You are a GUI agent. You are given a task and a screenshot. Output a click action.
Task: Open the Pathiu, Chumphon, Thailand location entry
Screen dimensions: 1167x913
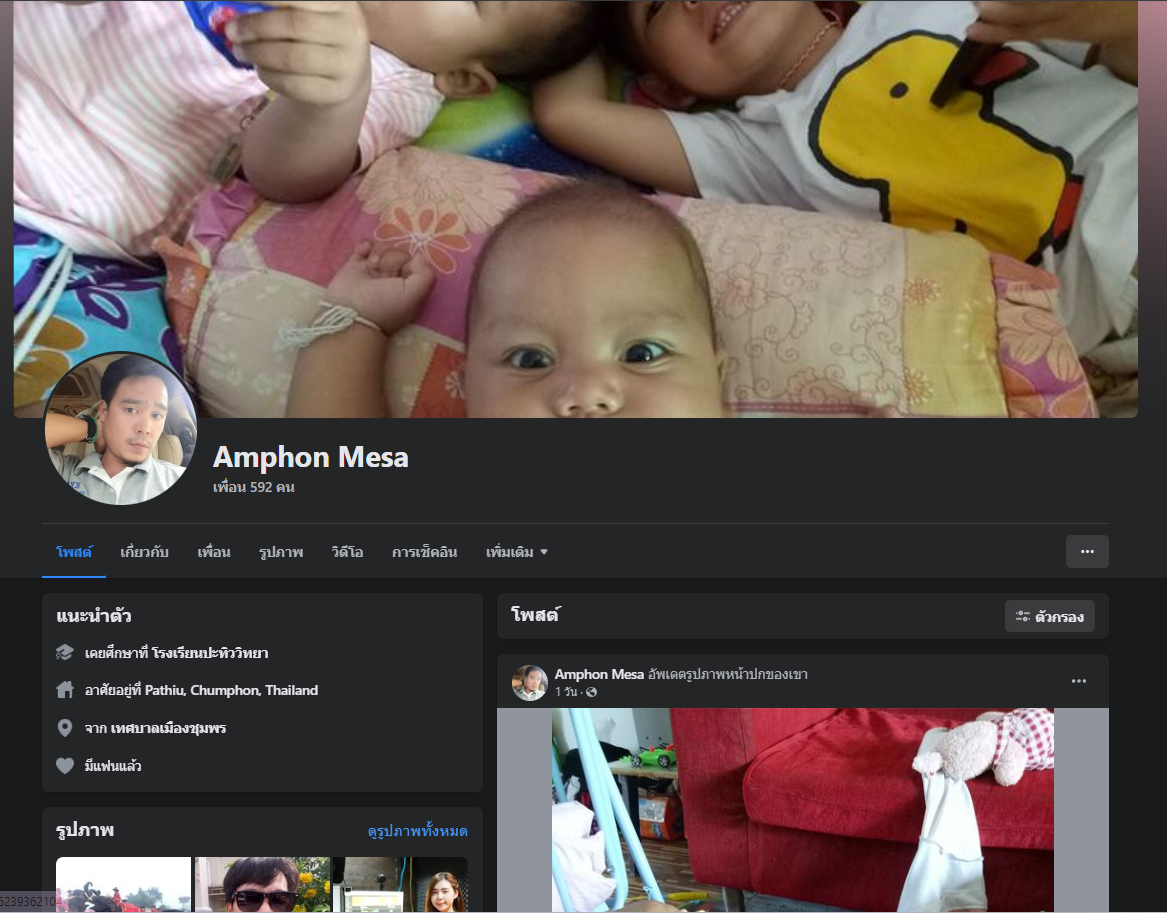(x=231, y=690)
